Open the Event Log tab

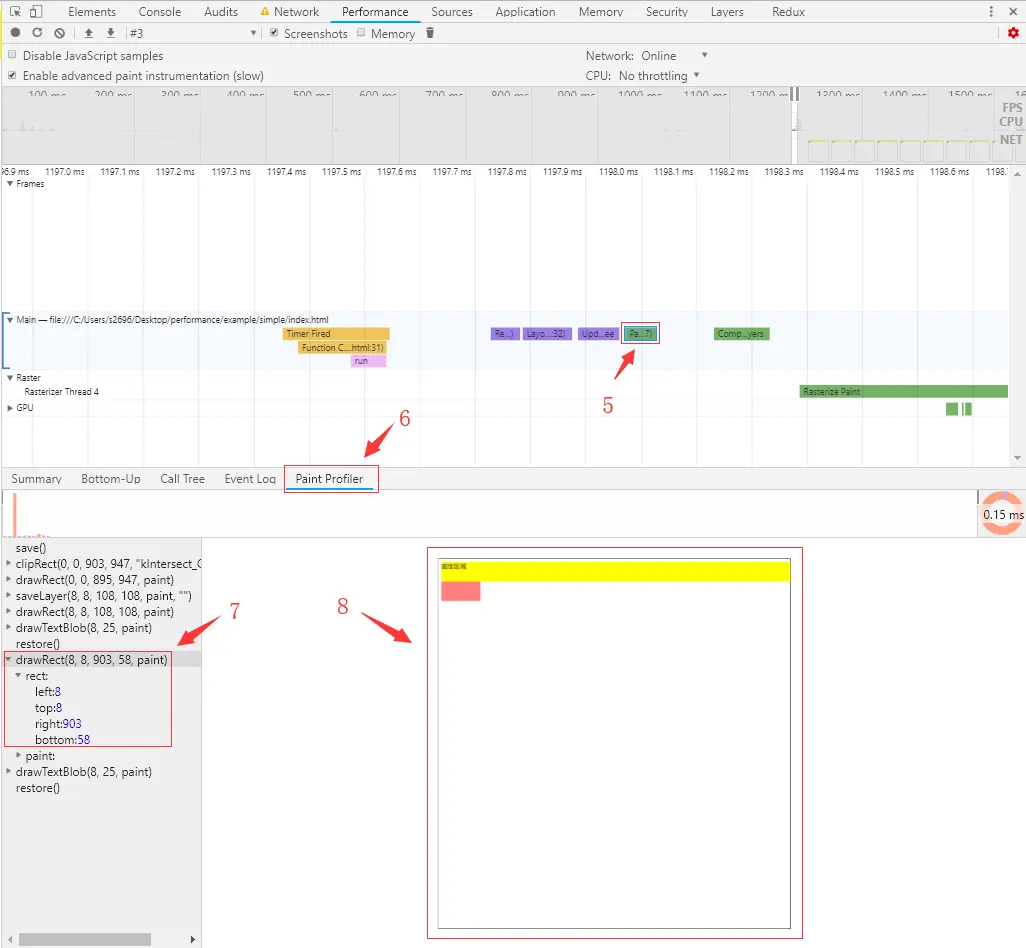tap(250, 479)
